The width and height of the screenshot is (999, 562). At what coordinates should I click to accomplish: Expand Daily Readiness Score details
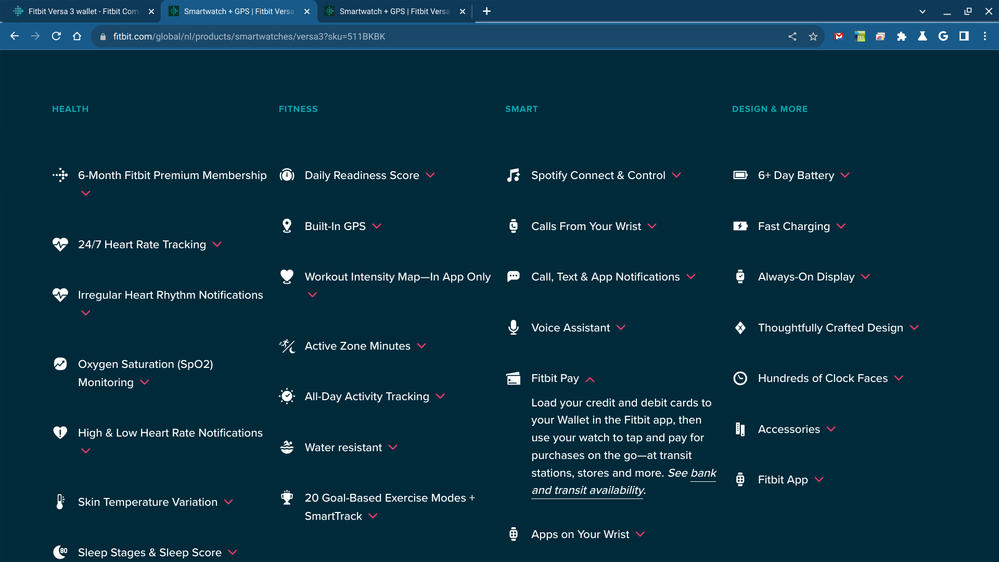tap(431, 175)
